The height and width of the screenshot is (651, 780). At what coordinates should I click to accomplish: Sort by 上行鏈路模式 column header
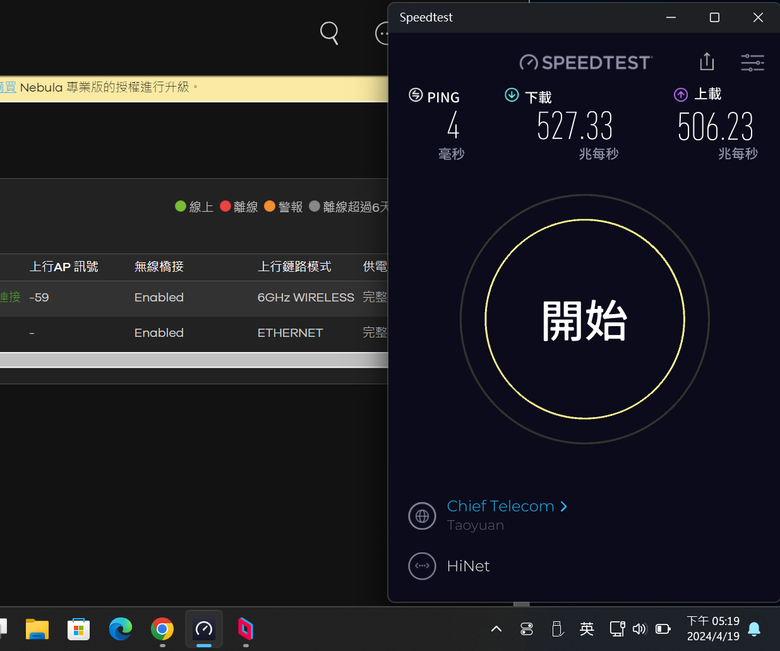(294, 267)
